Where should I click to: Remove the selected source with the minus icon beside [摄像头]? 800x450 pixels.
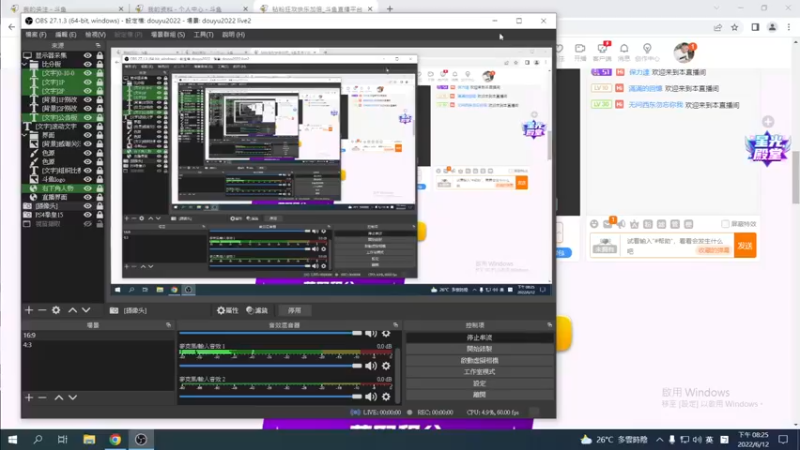pyautogui.click(x=42, y=310)
